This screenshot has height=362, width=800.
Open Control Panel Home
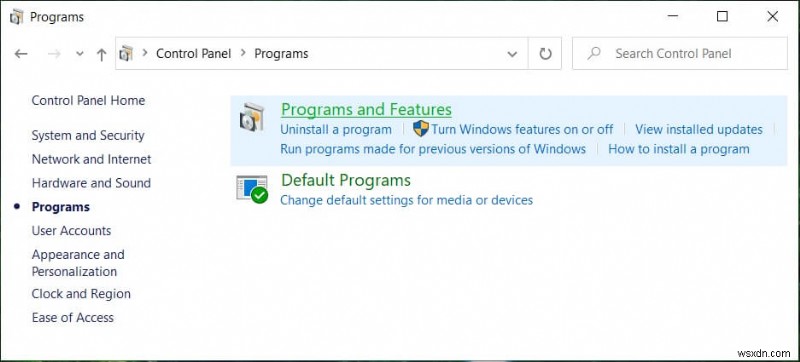click(88, 100)
